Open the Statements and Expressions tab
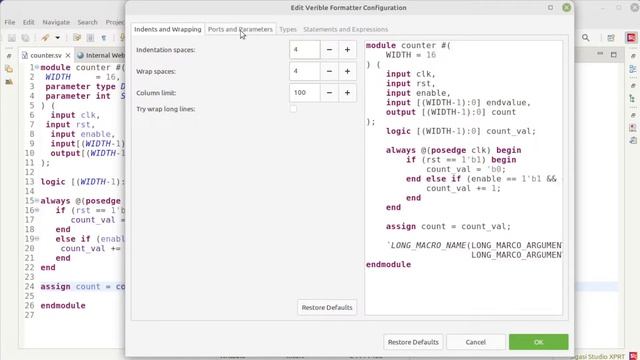 pyautogui.click(x=346, y=29)
